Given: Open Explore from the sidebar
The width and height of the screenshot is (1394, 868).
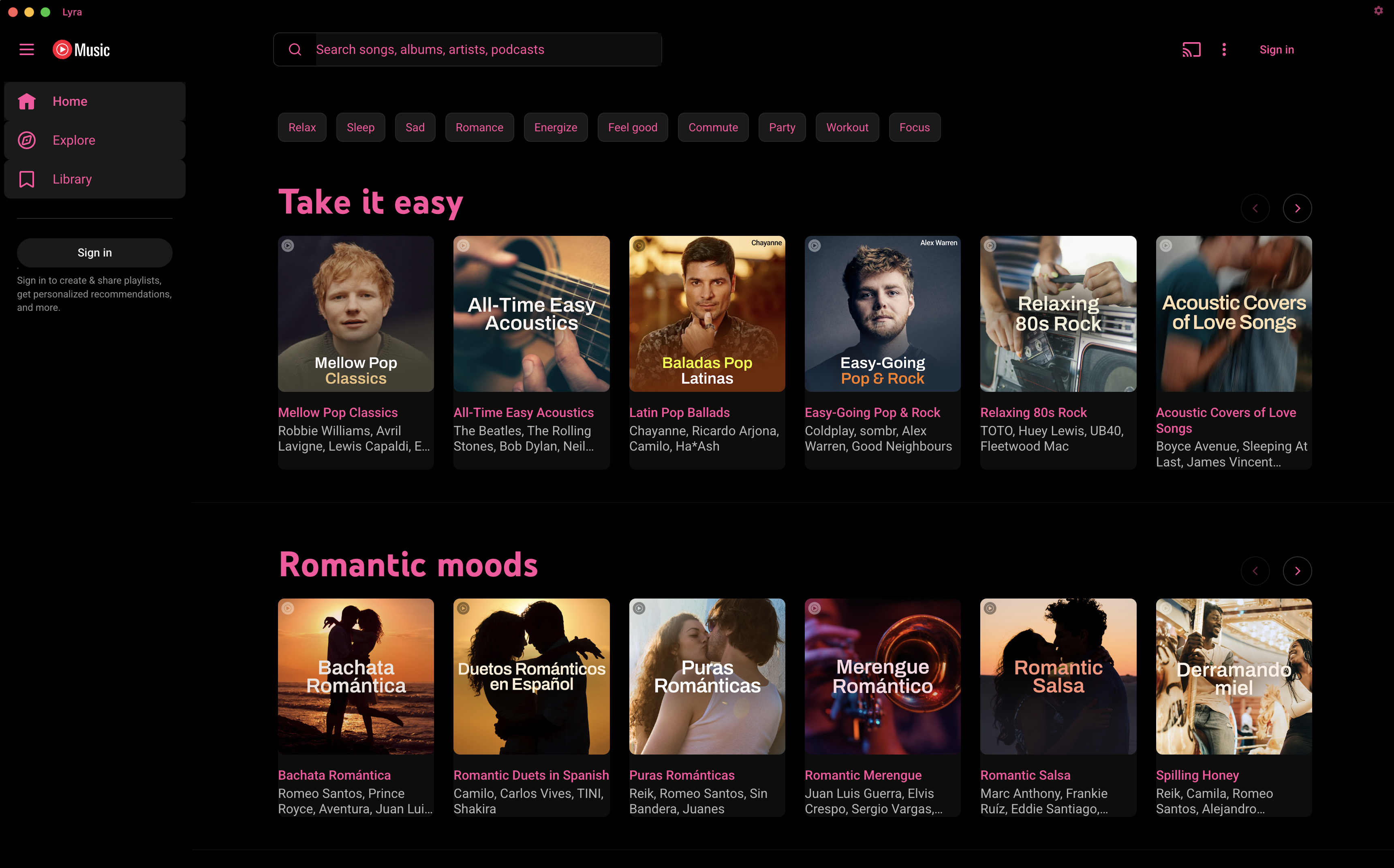Looking at the screenshot, I should [73, 139].
